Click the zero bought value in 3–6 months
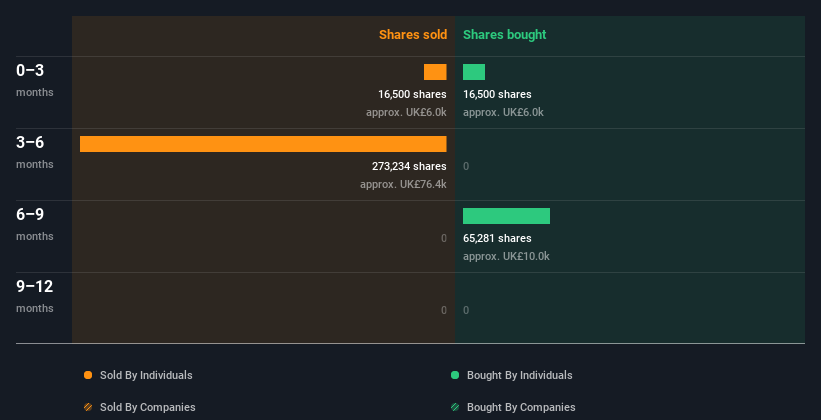Viewport: 821px width, 420px height. [466, 167]
